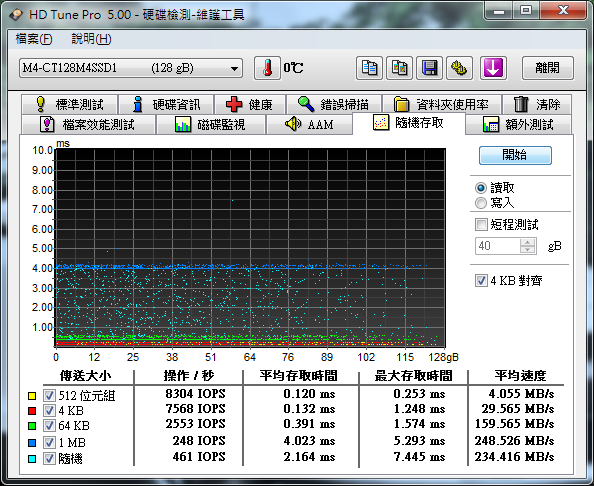Open the 硬碟資訊 info tab
This screenshot has width=594, height=486.
tap(166, 104)
